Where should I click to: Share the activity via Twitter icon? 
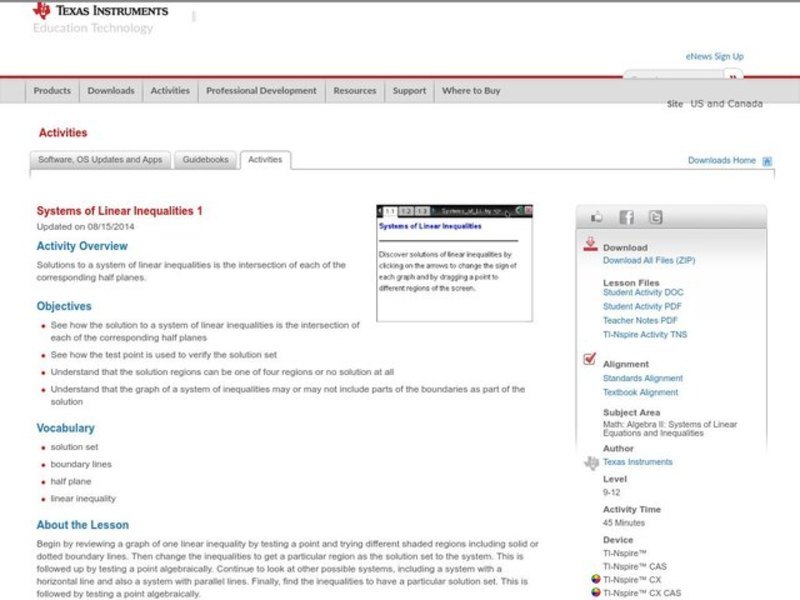click(655, 217)
